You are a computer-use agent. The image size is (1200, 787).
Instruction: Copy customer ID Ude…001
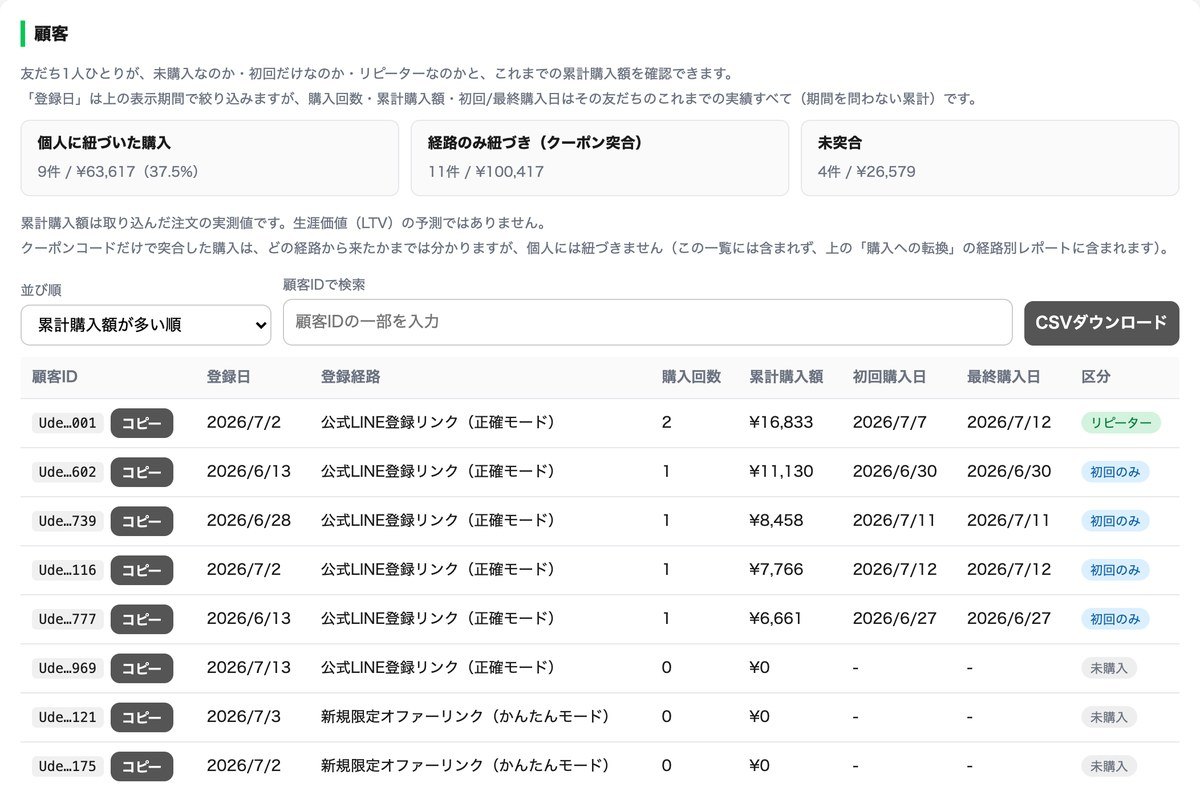[142, 423]
